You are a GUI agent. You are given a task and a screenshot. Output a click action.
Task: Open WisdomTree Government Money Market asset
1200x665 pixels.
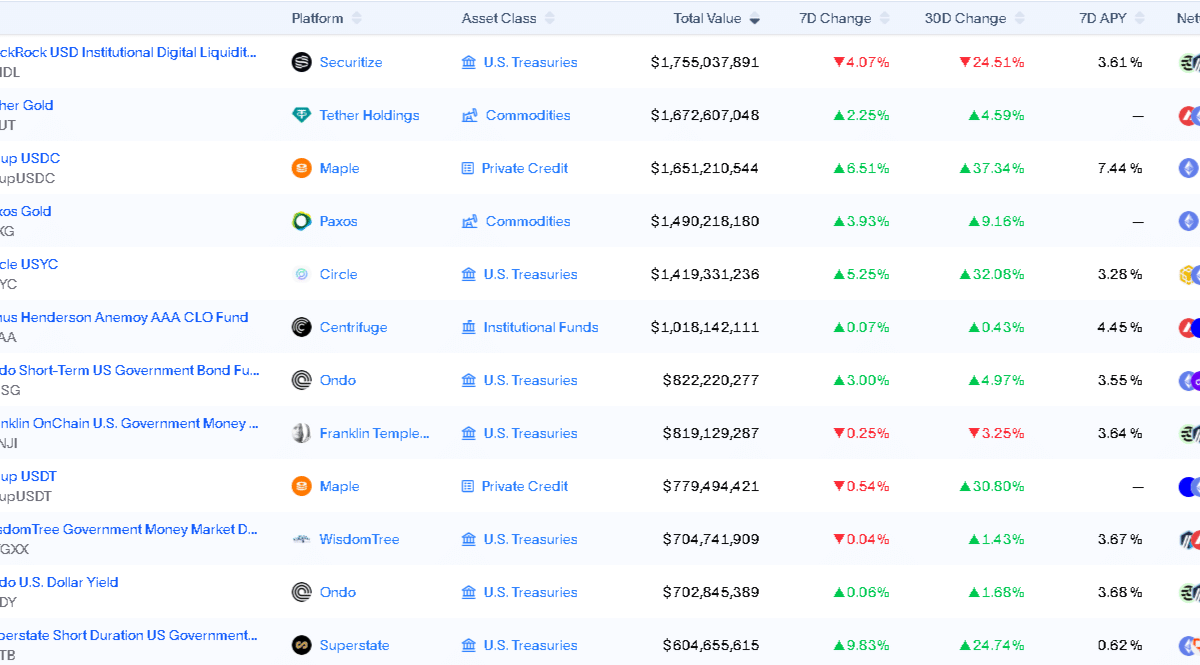click(x=130, y=529)
